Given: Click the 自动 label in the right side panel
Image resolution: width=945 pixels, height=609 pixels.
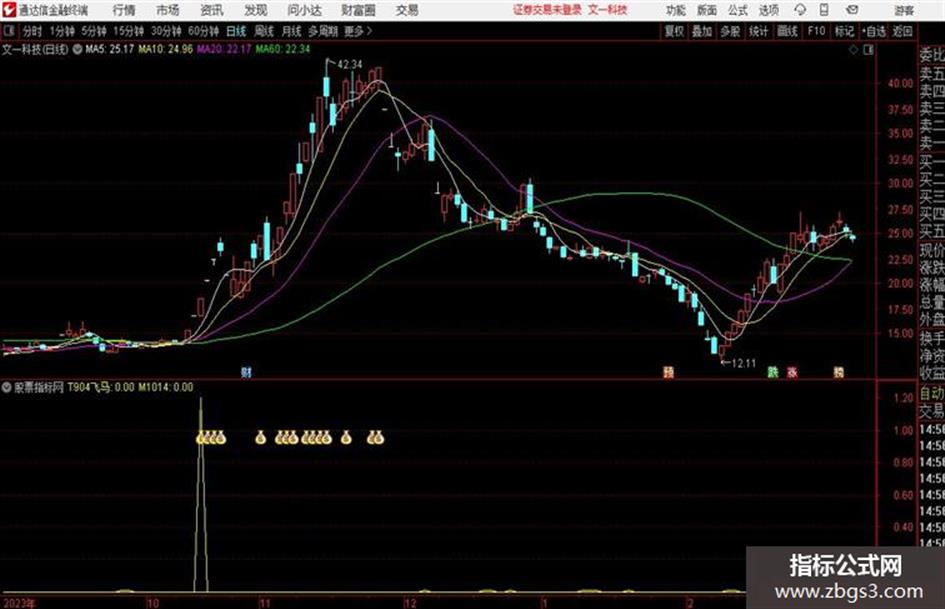Looking at the screenshot, I should (x=931, y=393).
